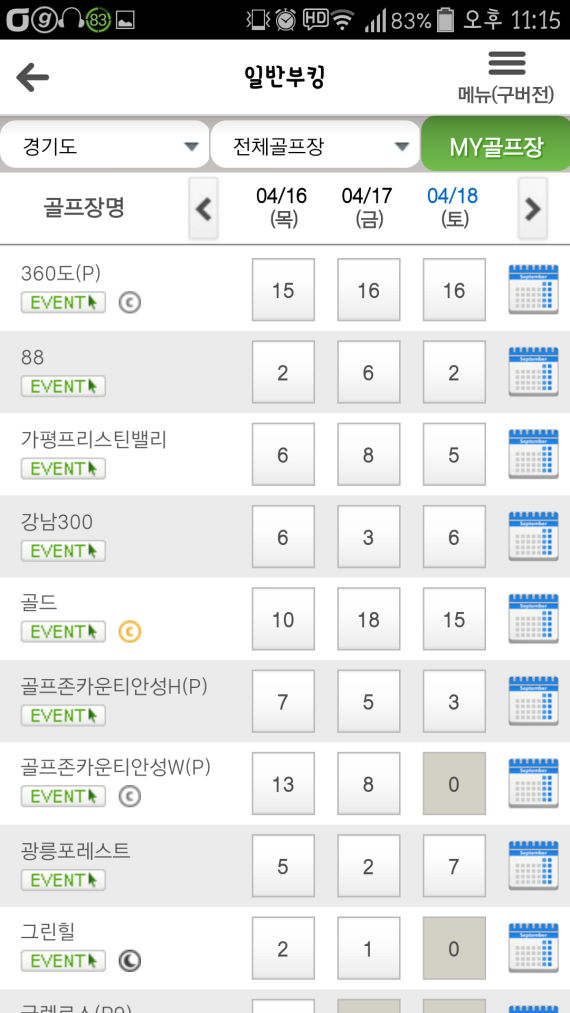Open the calendar icon for 골드
Image resolution: width=570 pixels, height=1013 pixels.
point(533,619)
